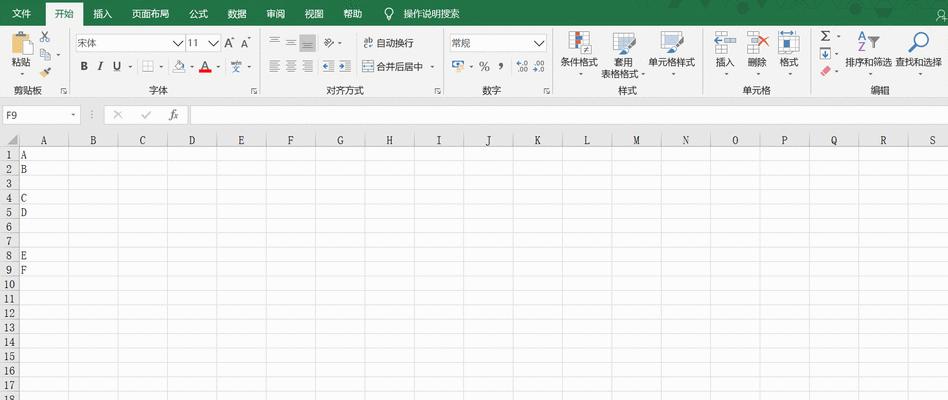Toggle Italic formatting
The width and height of the screenshot is (948, 400).
100,66
